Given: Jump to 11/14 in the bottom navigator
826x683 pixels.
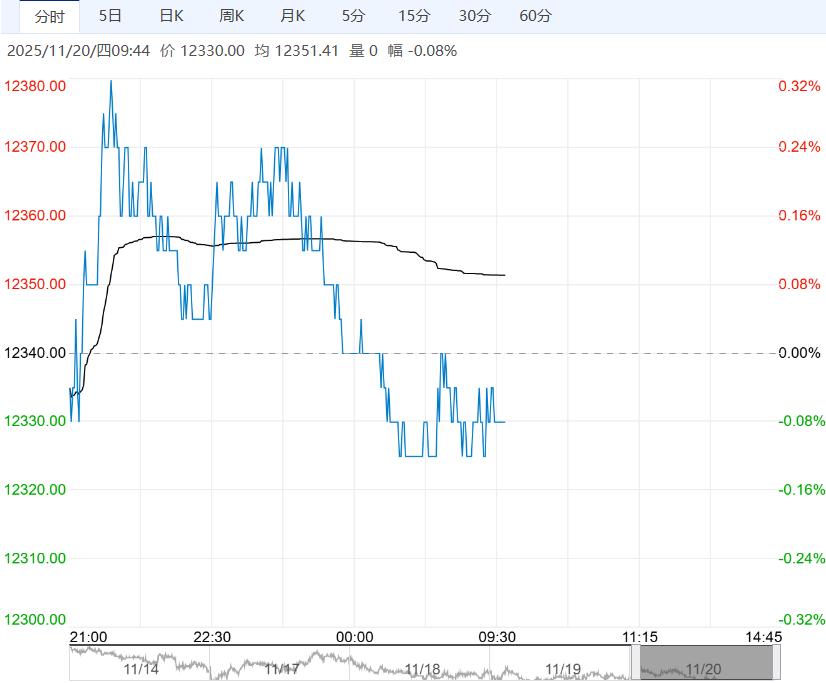Looking at the screenshot, I should 142,669.
